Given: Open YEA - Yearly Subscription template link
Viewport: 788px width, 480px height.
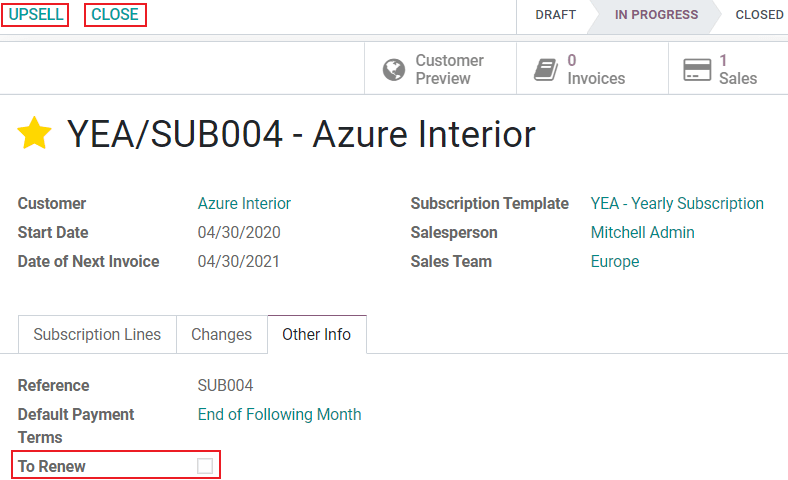Looking at the screenshot, I should [x=677, y=204].
